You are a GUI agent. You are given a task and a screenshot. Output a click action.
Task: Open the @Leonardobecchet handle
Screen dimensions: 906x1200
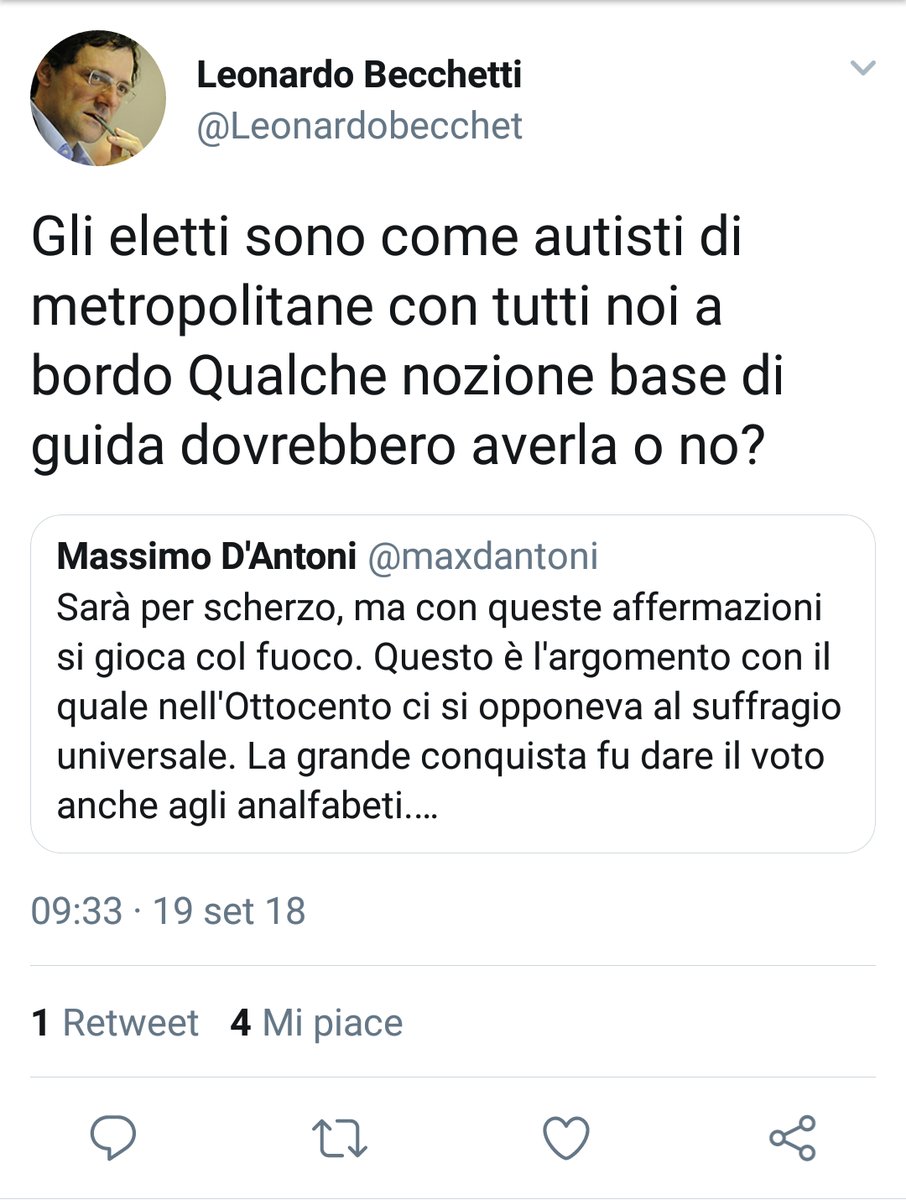click(x=359, y=128)
